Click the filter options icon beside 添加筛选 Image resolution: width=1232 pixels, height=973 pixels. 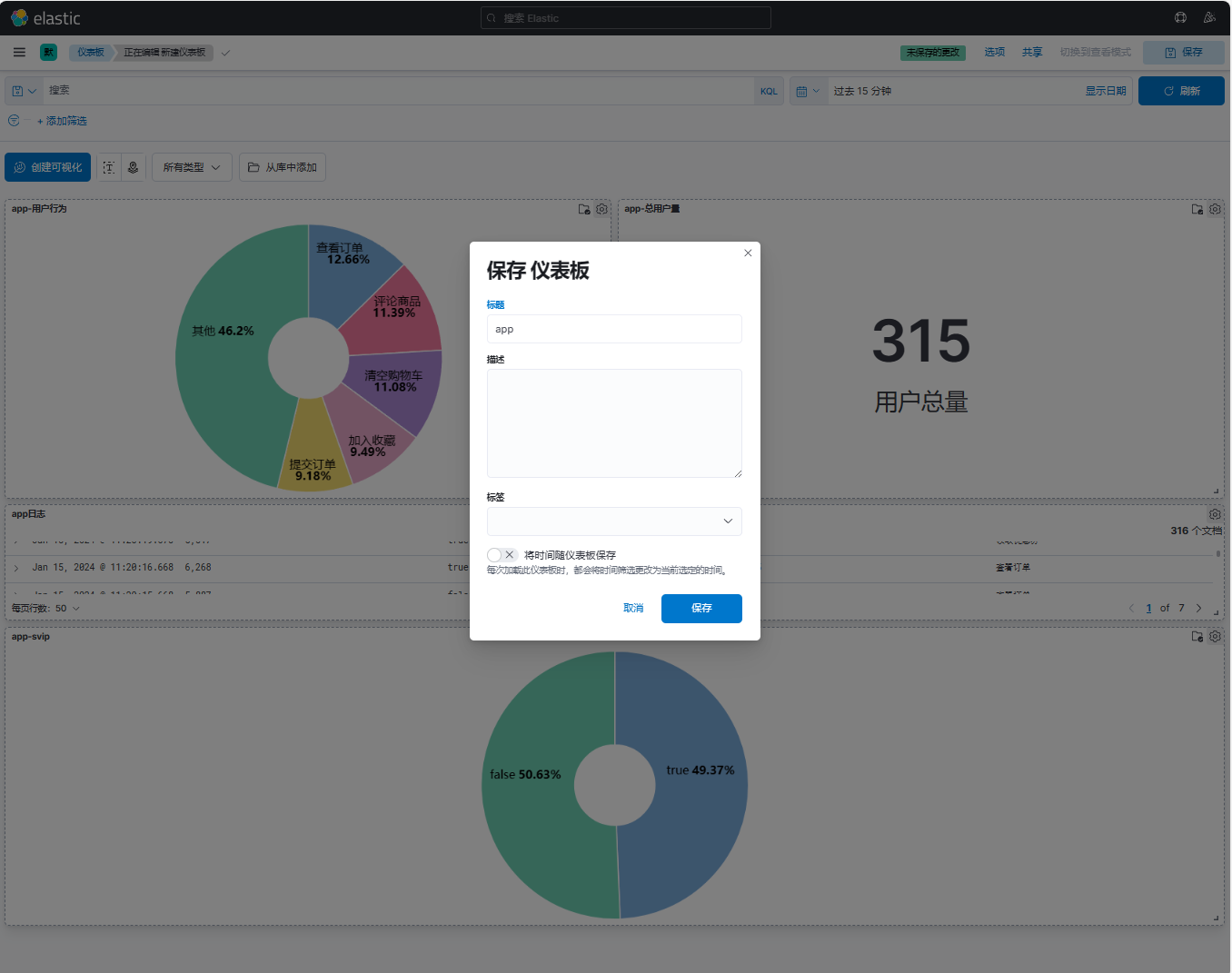[x=14, y=121]
